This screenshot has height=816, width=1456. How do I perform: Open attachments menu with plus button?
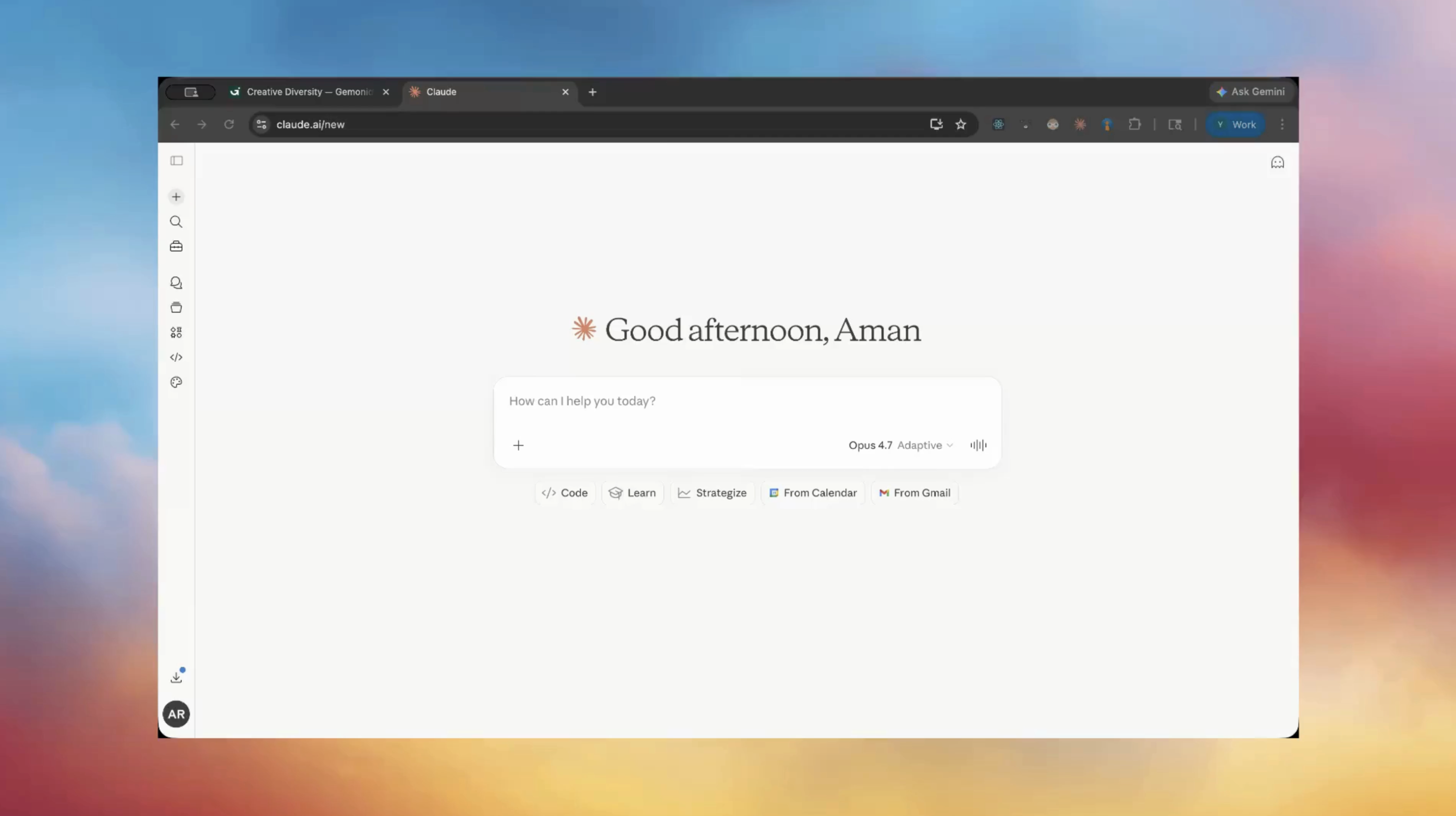[x=518, y=445]
